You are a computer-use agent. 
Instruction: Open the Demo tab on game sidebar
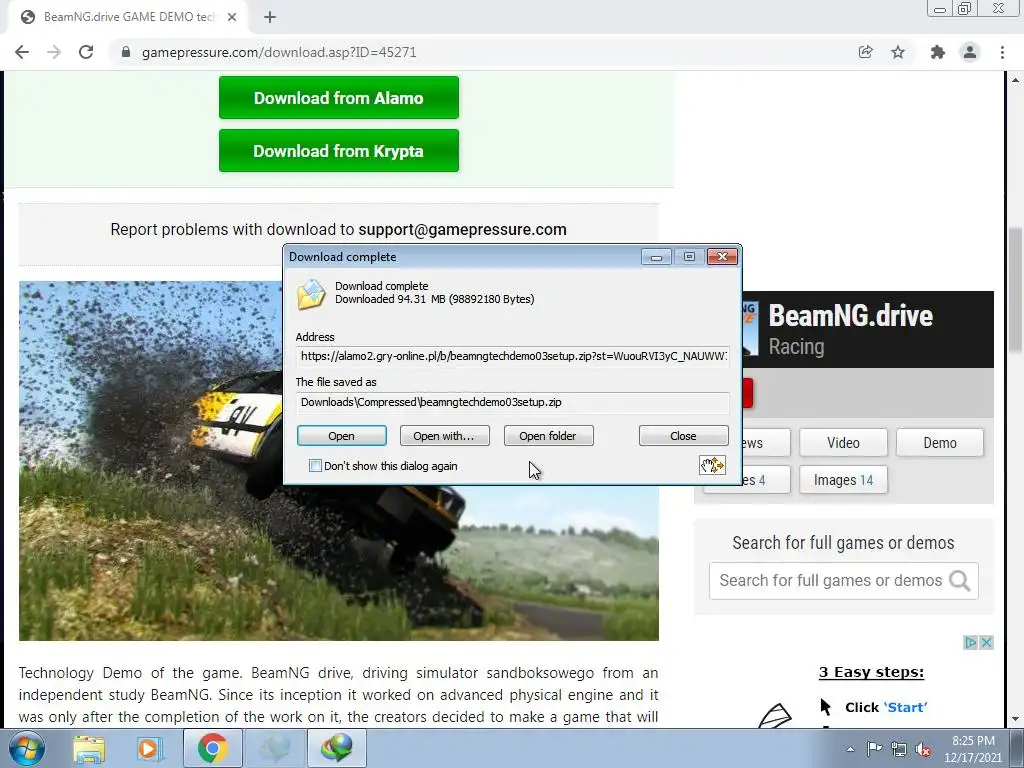(940, 443)
